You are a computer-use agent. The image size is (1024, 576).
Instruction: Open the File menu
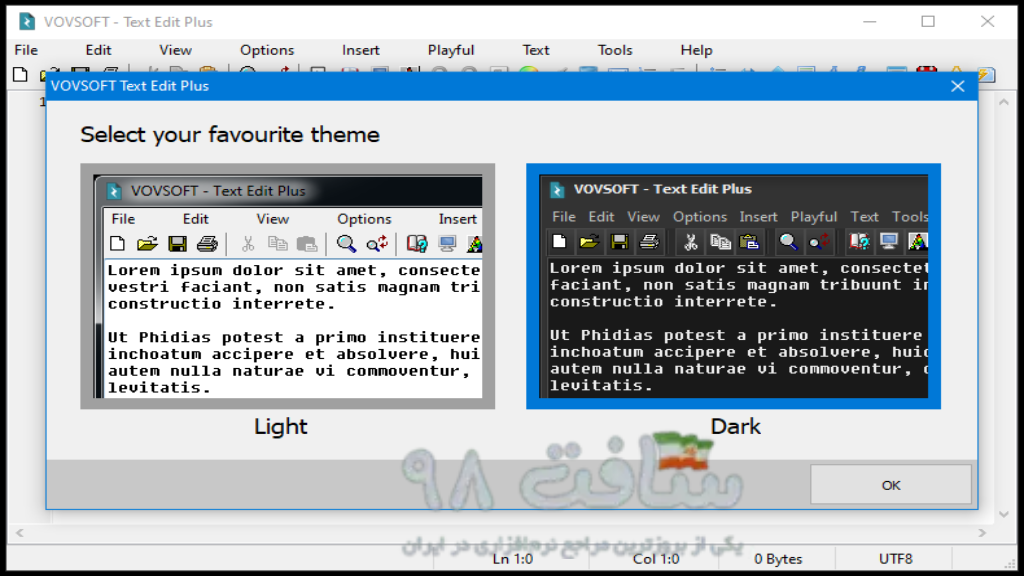tap(26, 50)
